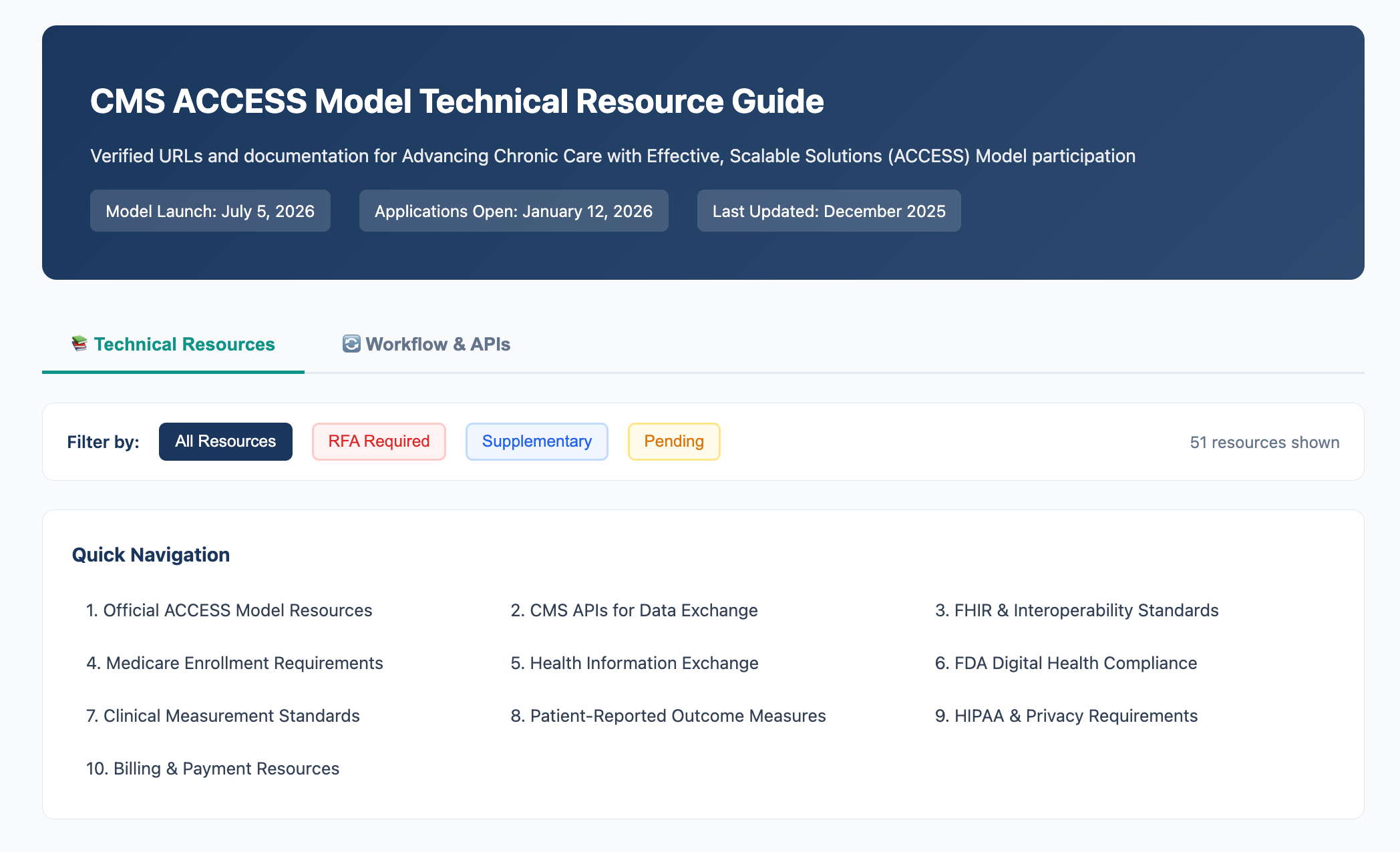Click the refresh icon beside Workflow & APIs
Image resolution: width=1400 pixels, height=852 pixels.
(351, 344)
